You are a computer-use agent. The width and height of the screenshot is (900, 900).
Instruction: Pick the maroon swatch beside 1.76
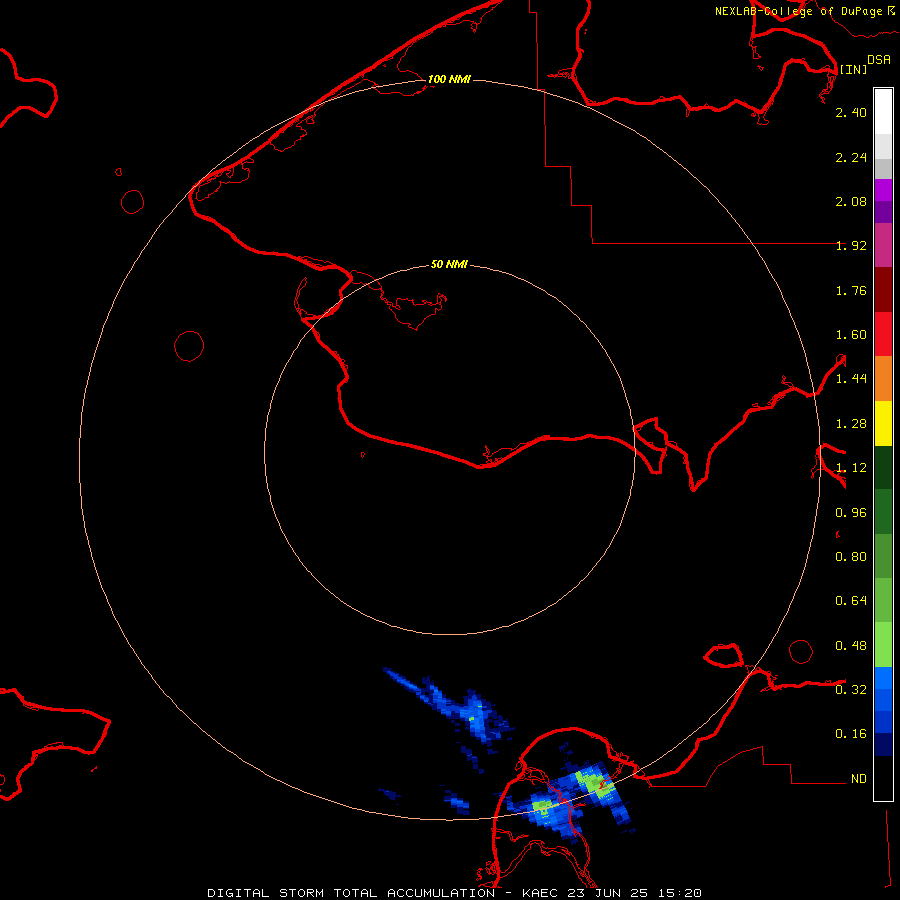(883, 289)
